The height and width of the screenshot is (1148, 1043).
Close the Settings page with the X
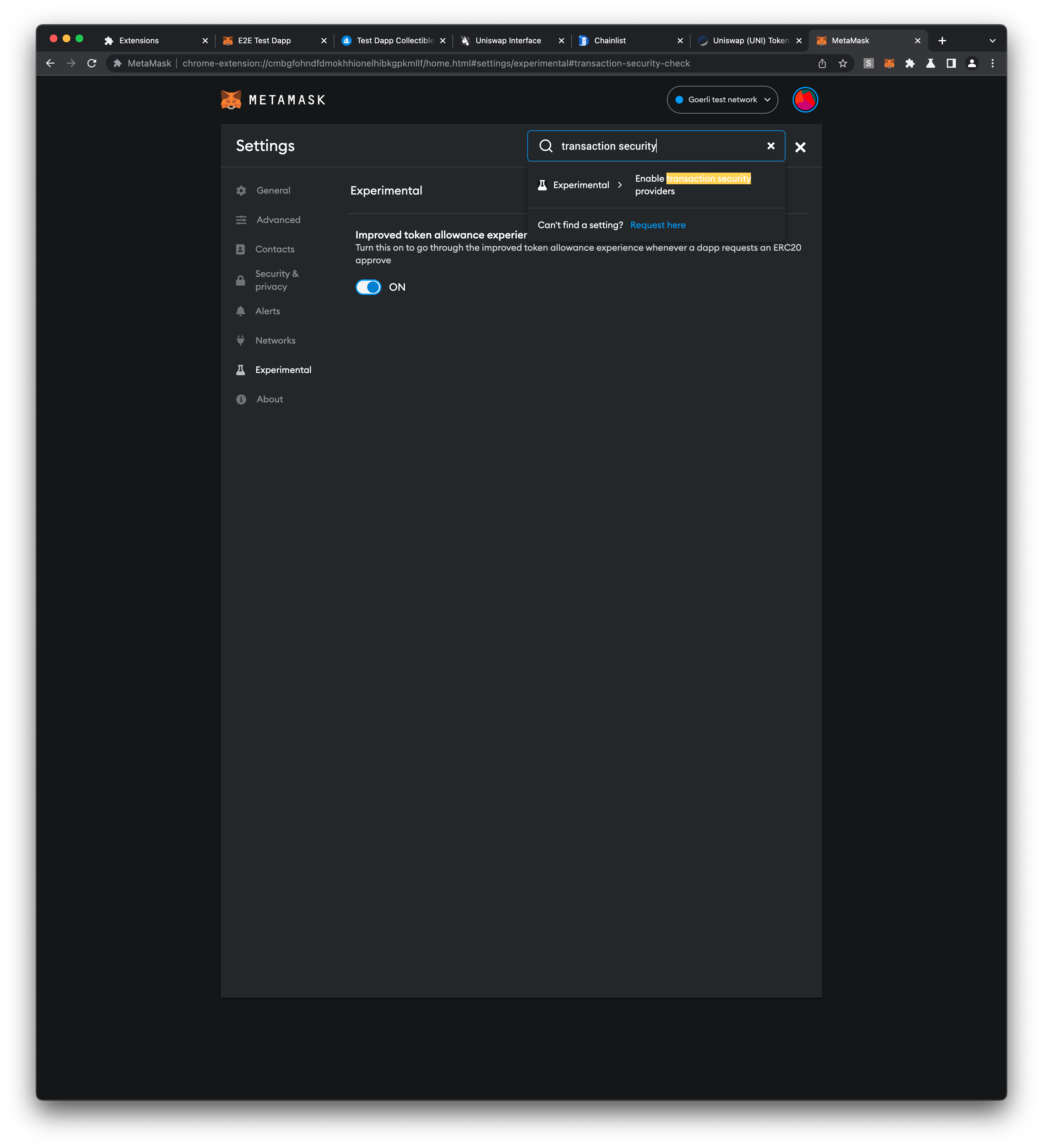800,147
